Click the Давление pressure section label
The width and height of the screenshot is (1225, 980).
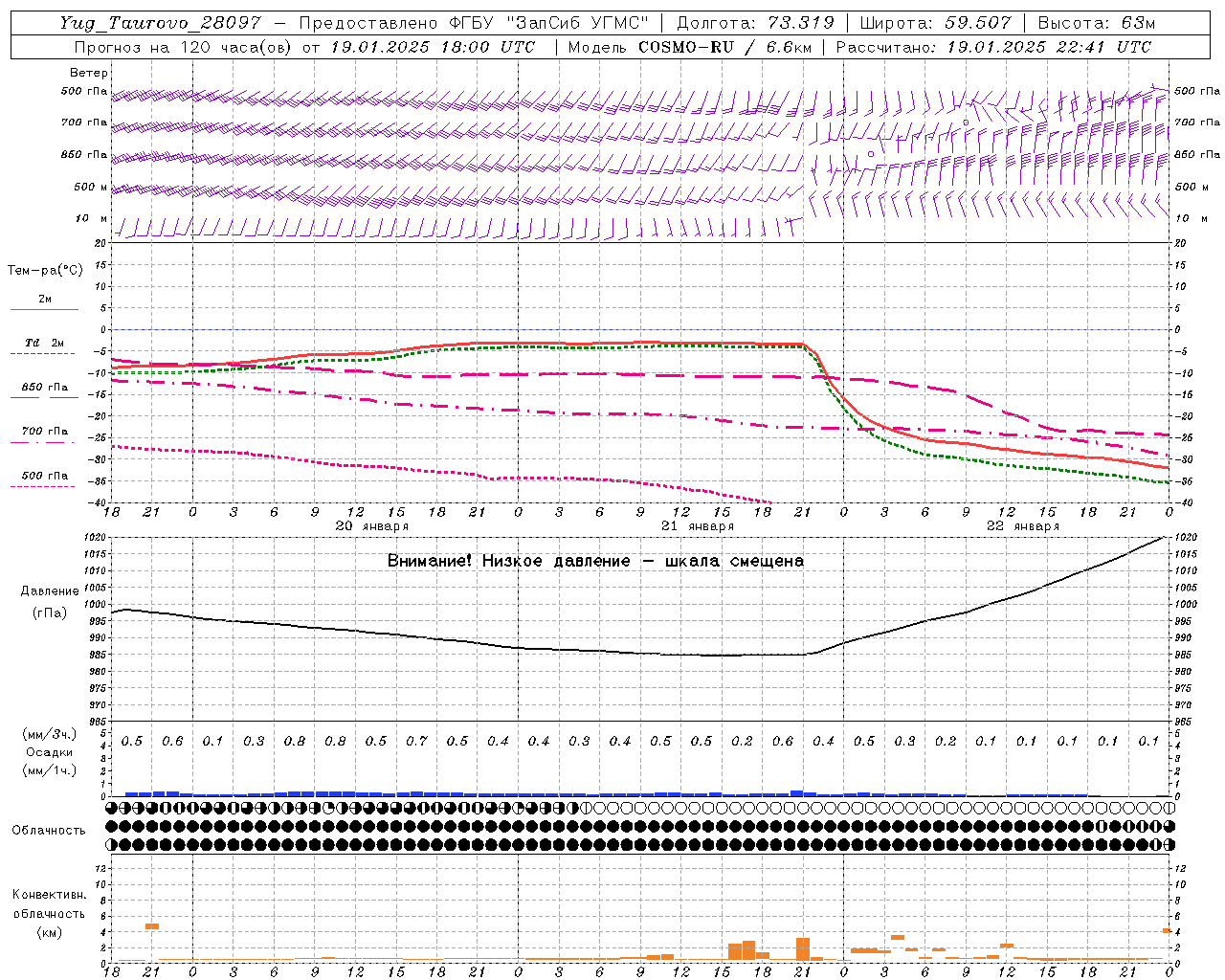(50, 591)
